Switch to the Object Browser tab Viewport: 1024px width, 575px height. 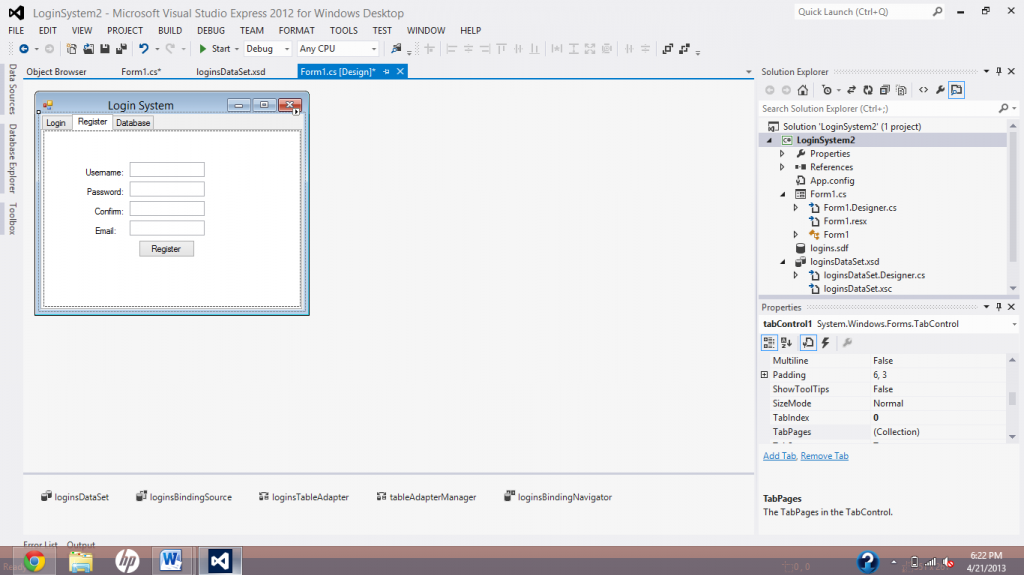tap(56, 72)
